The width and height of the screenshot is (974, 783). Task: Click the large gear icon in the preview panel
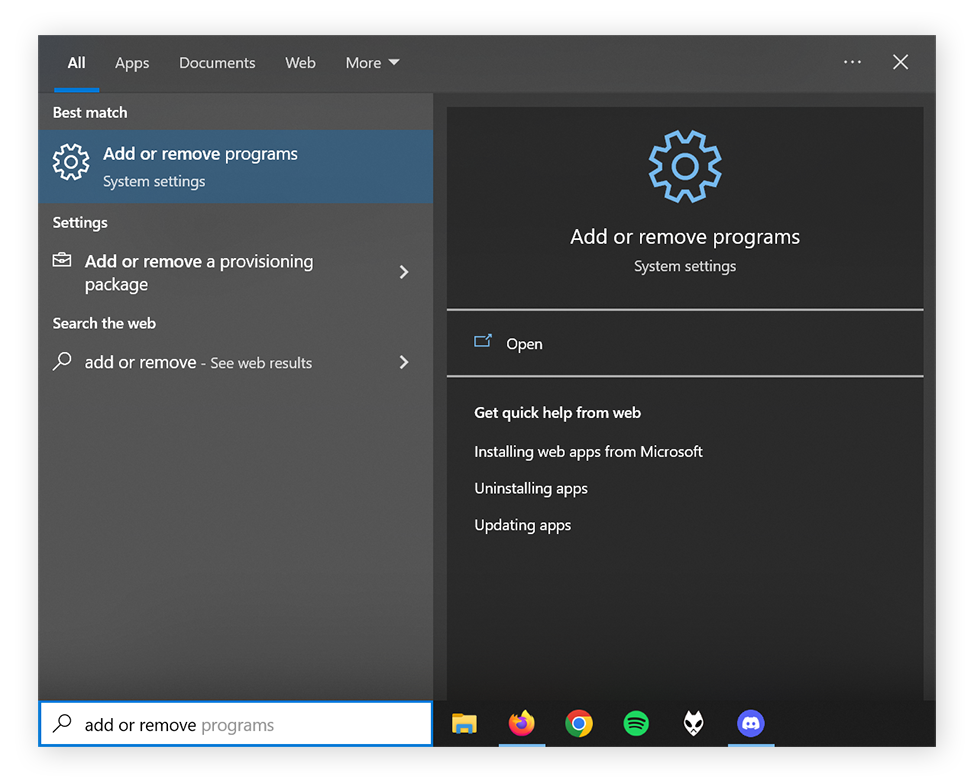pyautogui.click(x=684, y=166)
